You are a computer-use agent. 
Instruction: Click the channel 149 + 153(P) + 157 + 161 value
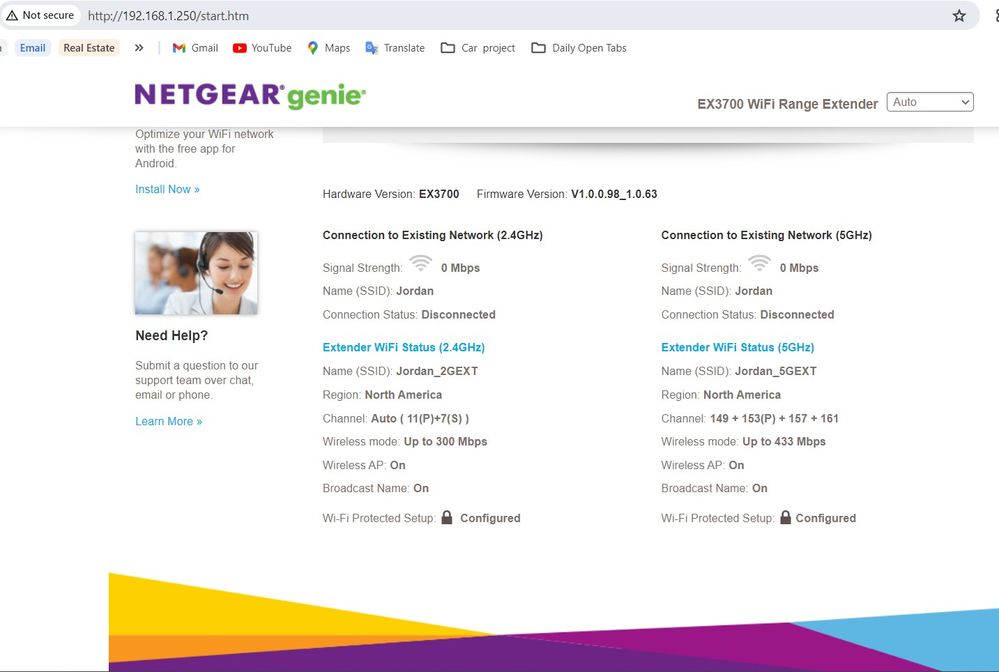click(774, 418)
